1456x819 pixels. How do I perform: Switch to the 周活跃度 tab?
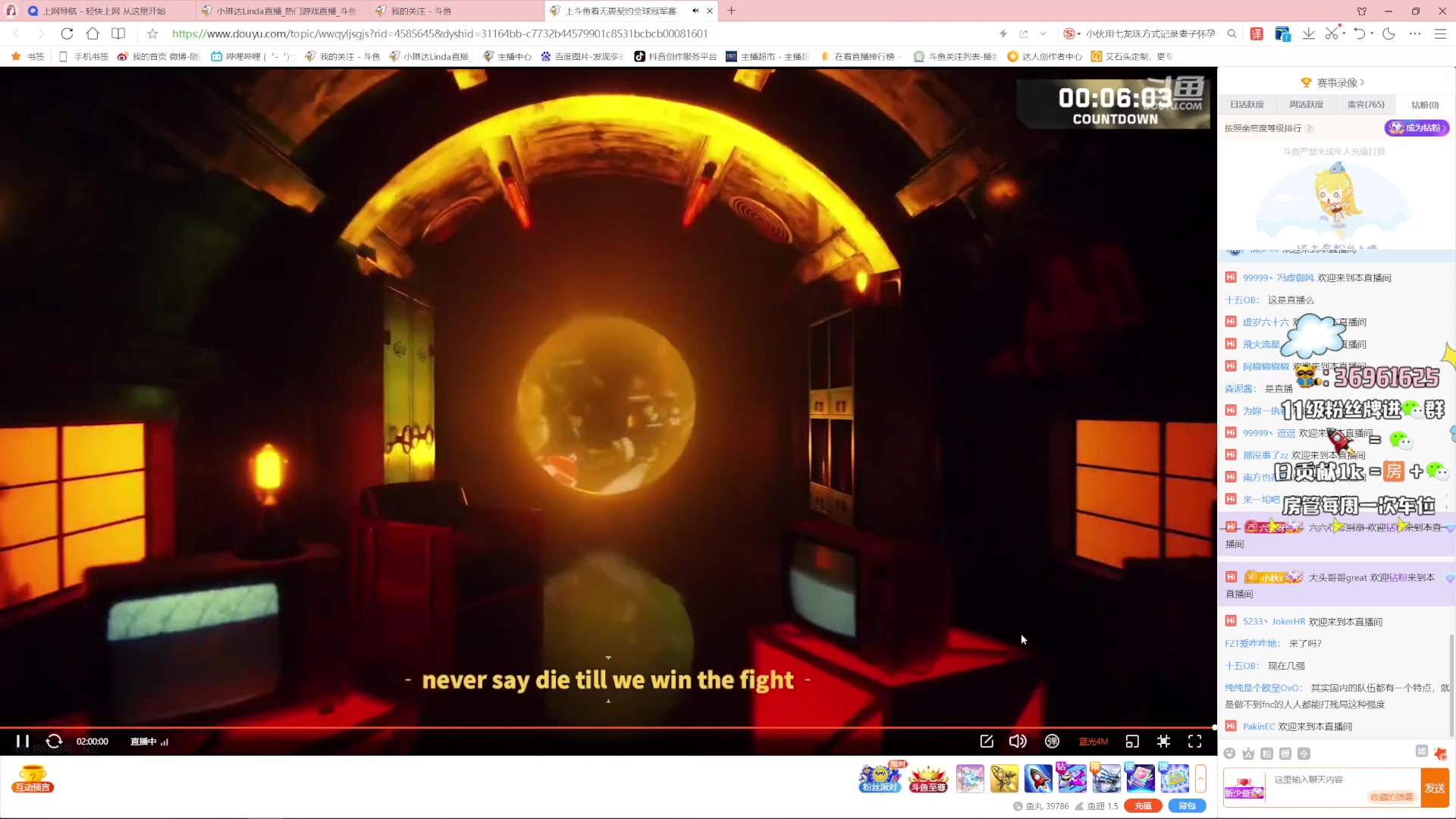click(1306, 105)
